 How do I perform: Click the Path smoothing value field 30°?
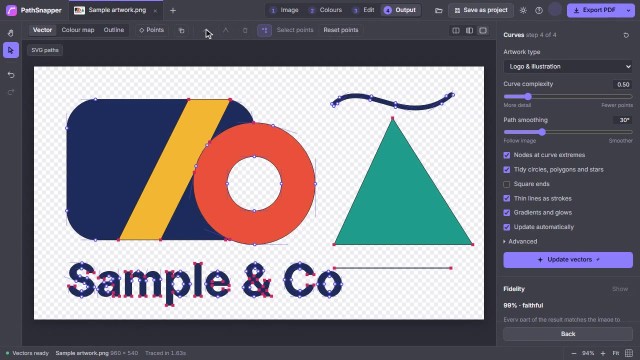(x=623, y=120)
